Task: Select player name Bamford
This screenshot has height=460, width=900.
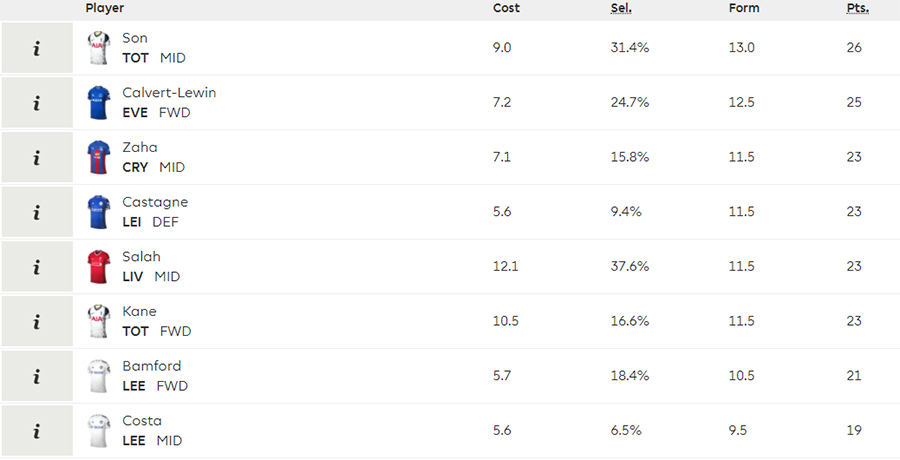Action: pyautogui.click(x=152, y=366)
